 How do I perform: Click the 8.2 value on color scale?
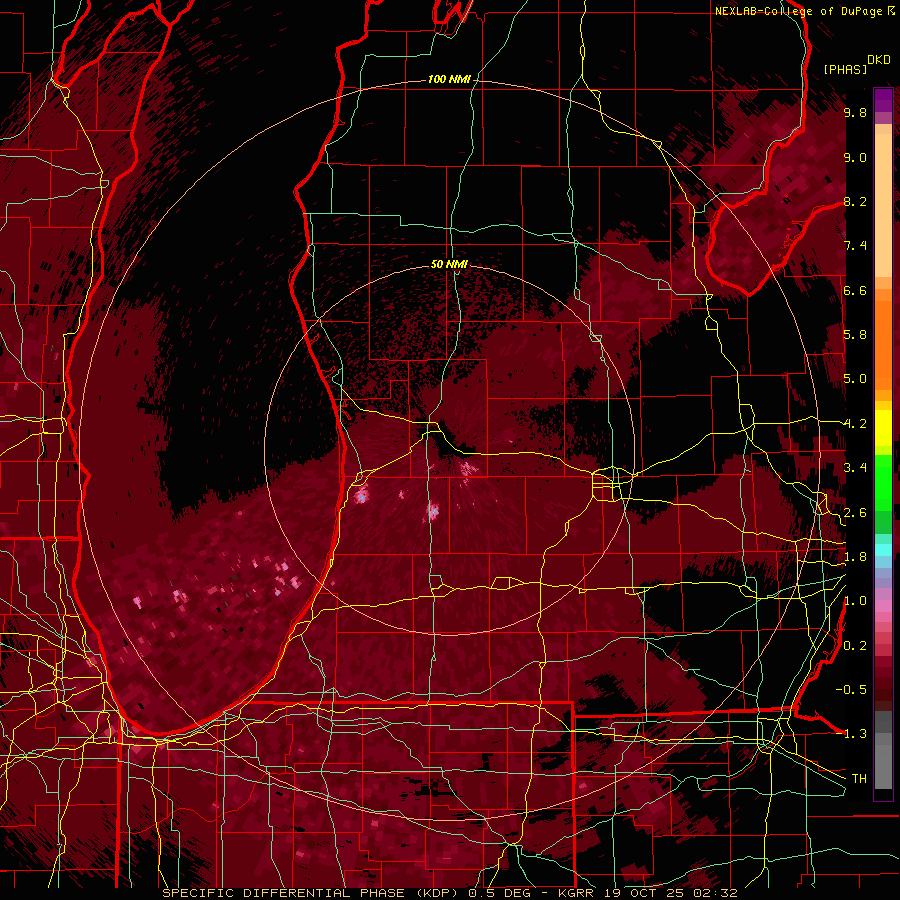(855, 201)
